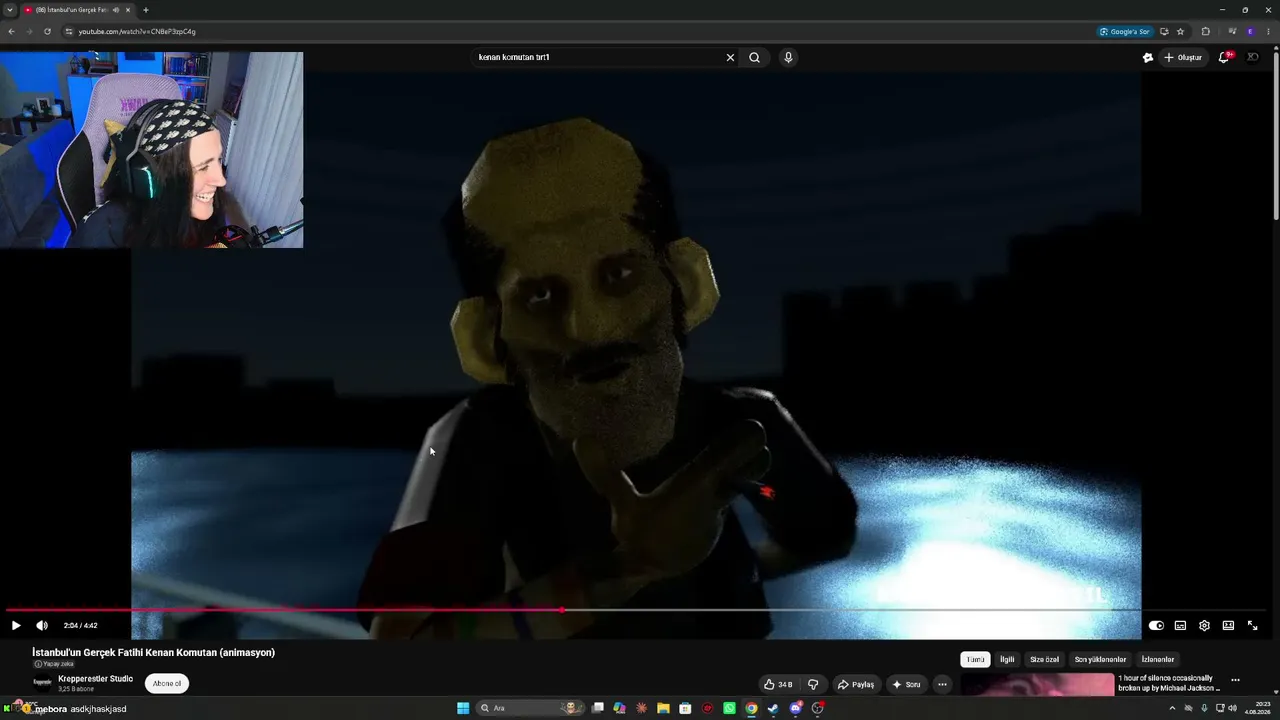
Task: Open Discord from the taskbar
Action: tap(795, 709)
